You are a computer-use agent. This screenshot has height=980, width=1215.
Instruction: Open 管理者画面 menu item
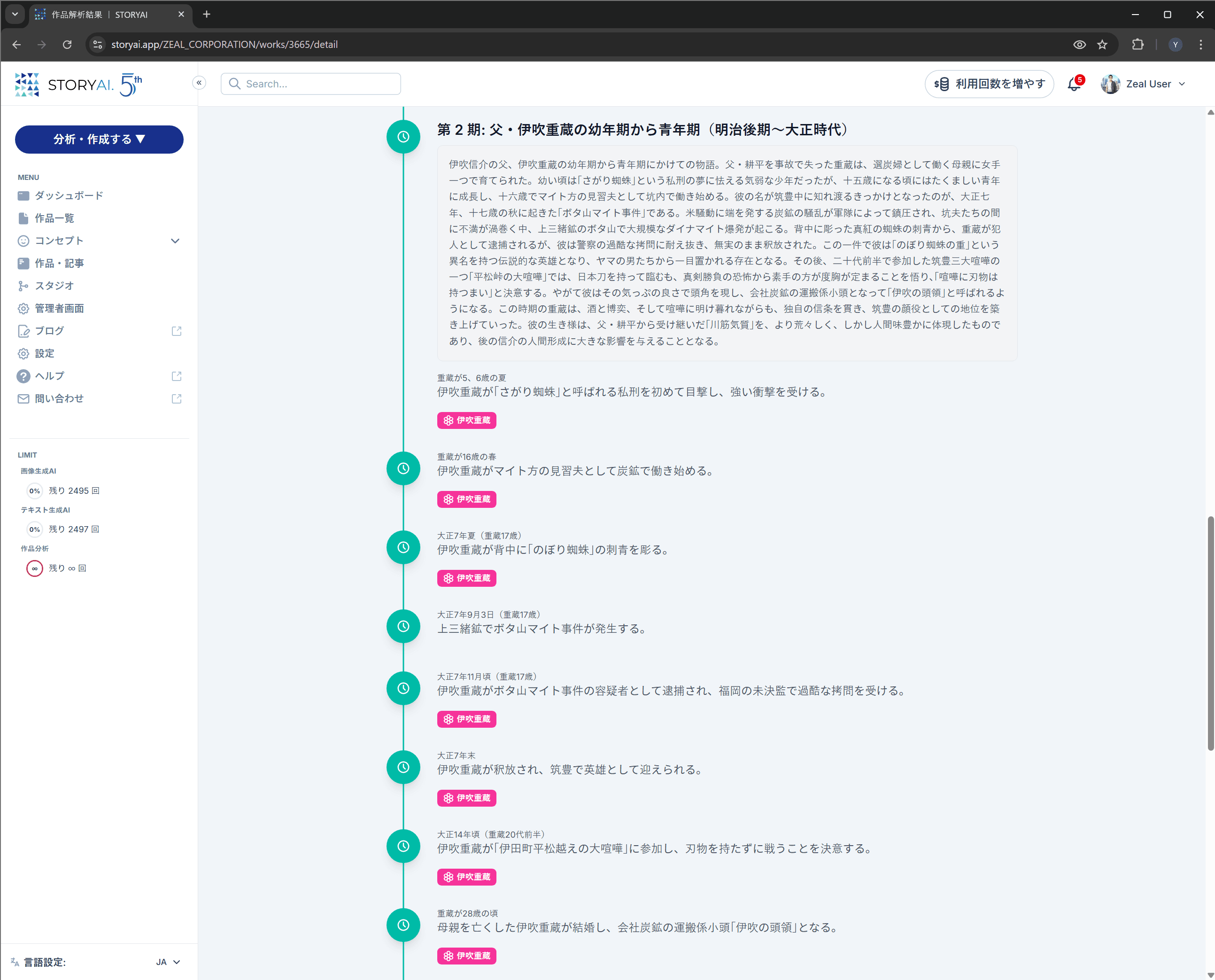[59, 309]
